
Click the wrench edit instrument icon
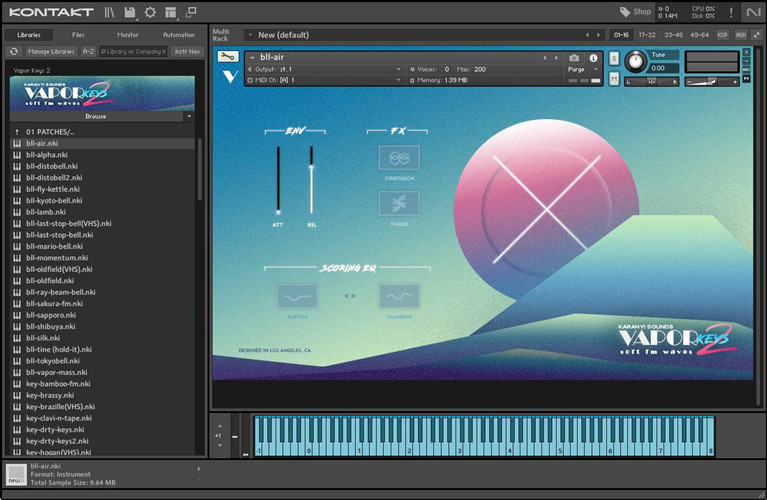pos(227,57)
